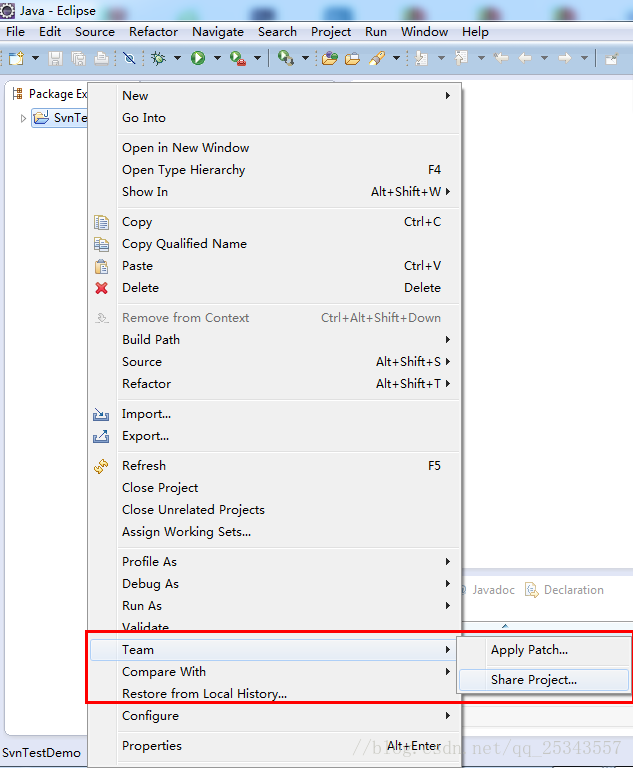Viewport: 633px width, 768px height.
Task: Click the green Run button icon
Action: (198, 58)
